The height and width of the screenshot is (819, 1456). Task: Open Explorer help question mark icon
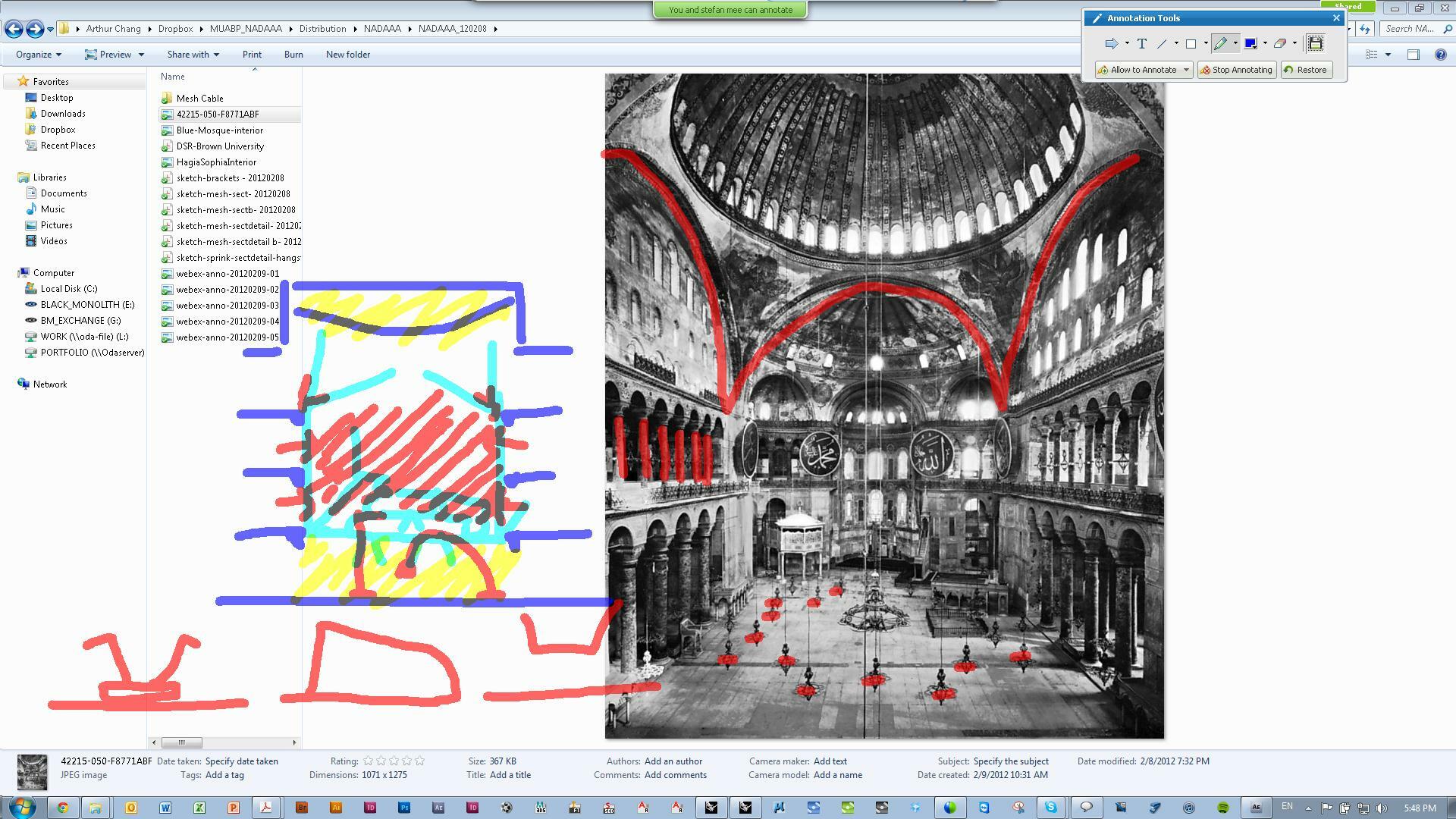coord(1441,55)
